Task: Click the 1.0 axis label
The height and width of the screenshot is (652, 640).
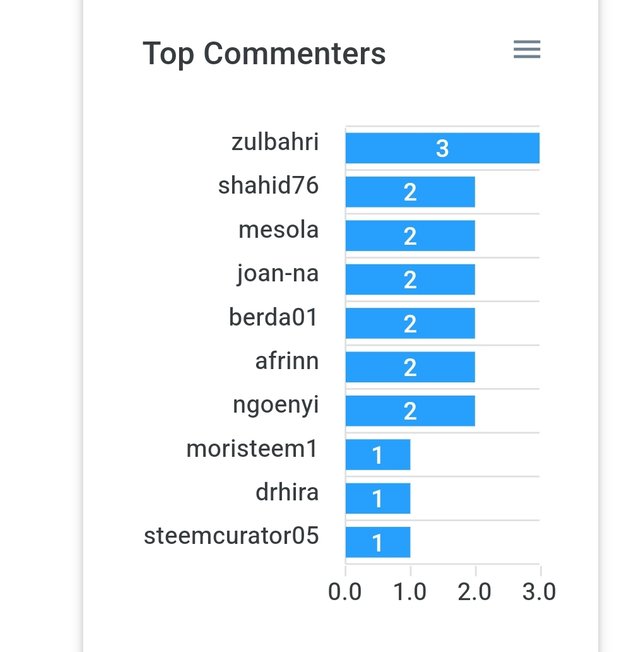Action: click(x=410, y=592)
